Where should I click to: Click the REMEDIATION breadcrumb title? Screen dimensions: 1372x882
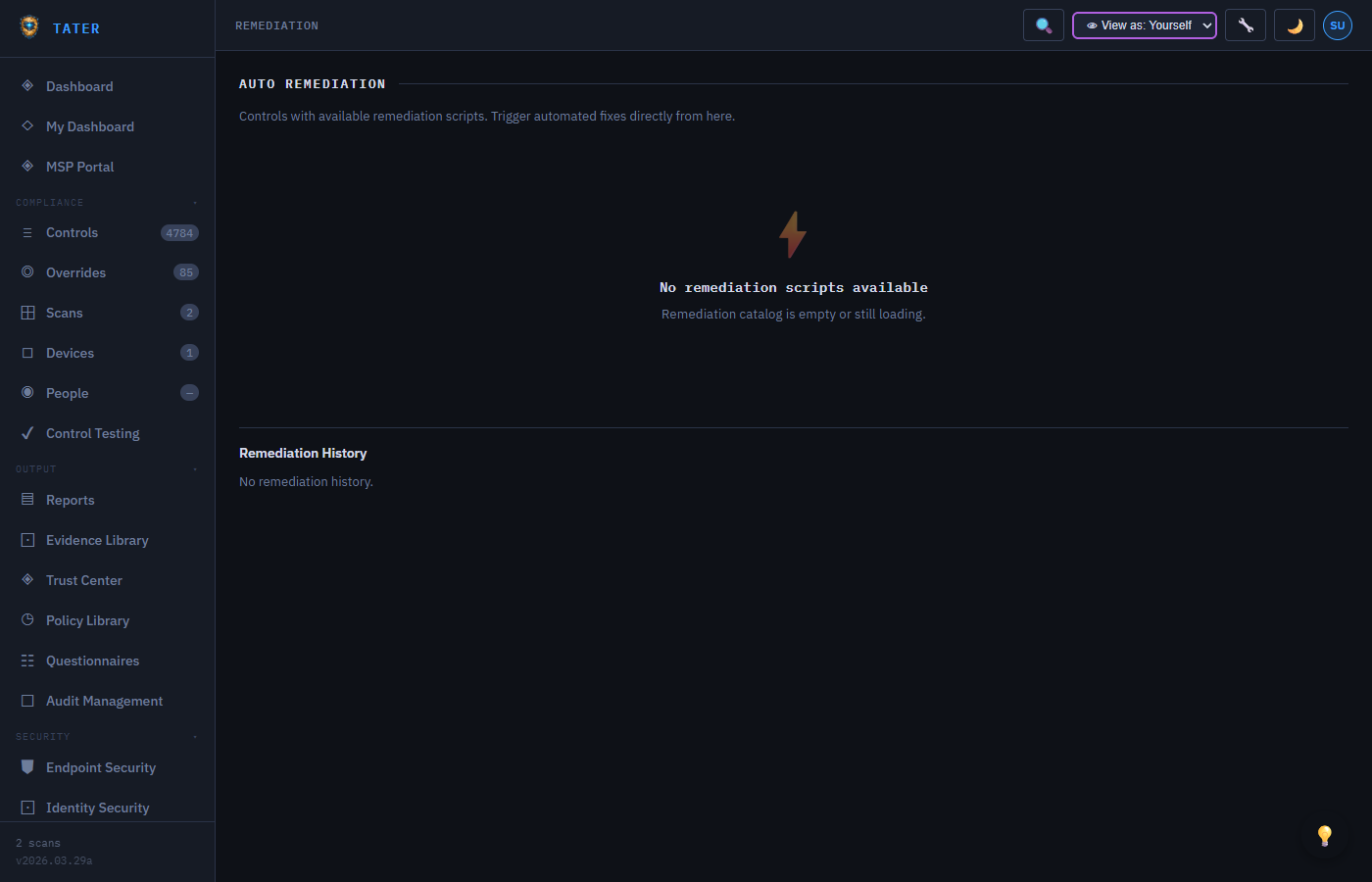click(276, 25)
